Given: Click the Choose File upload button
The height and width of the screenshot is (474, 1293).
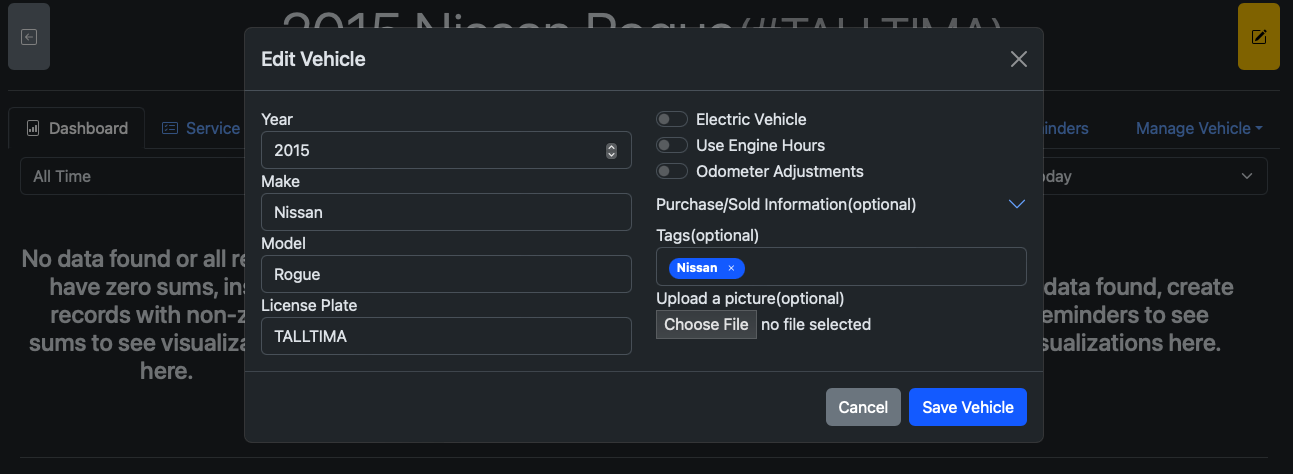Looking at the screenshot, I should (706, 324).
